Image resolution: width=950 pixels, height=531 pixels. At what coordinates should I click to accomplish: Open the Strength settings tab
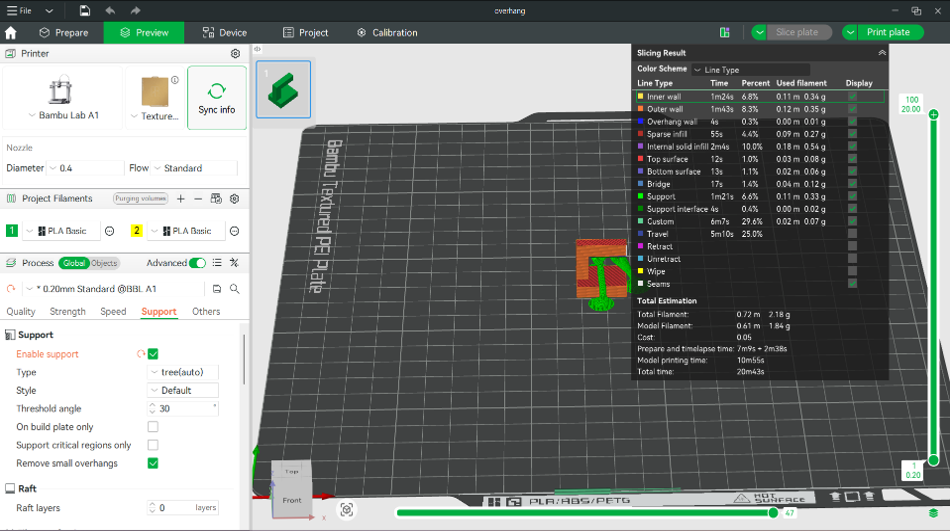67,312
